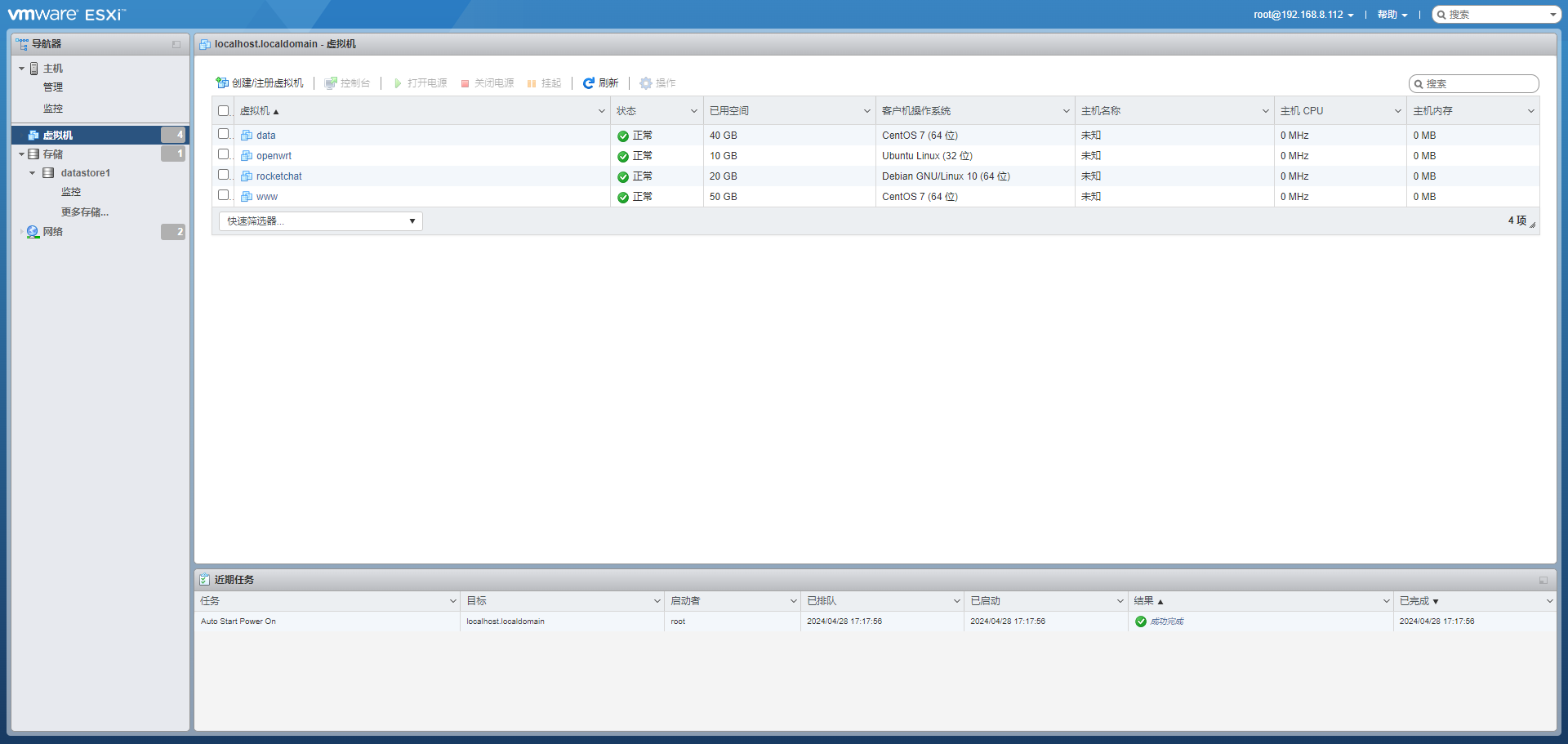The height and width of the screenshot is (744, 1568).
Task: Click the refresh arrow icon
Action: [589, 83]
